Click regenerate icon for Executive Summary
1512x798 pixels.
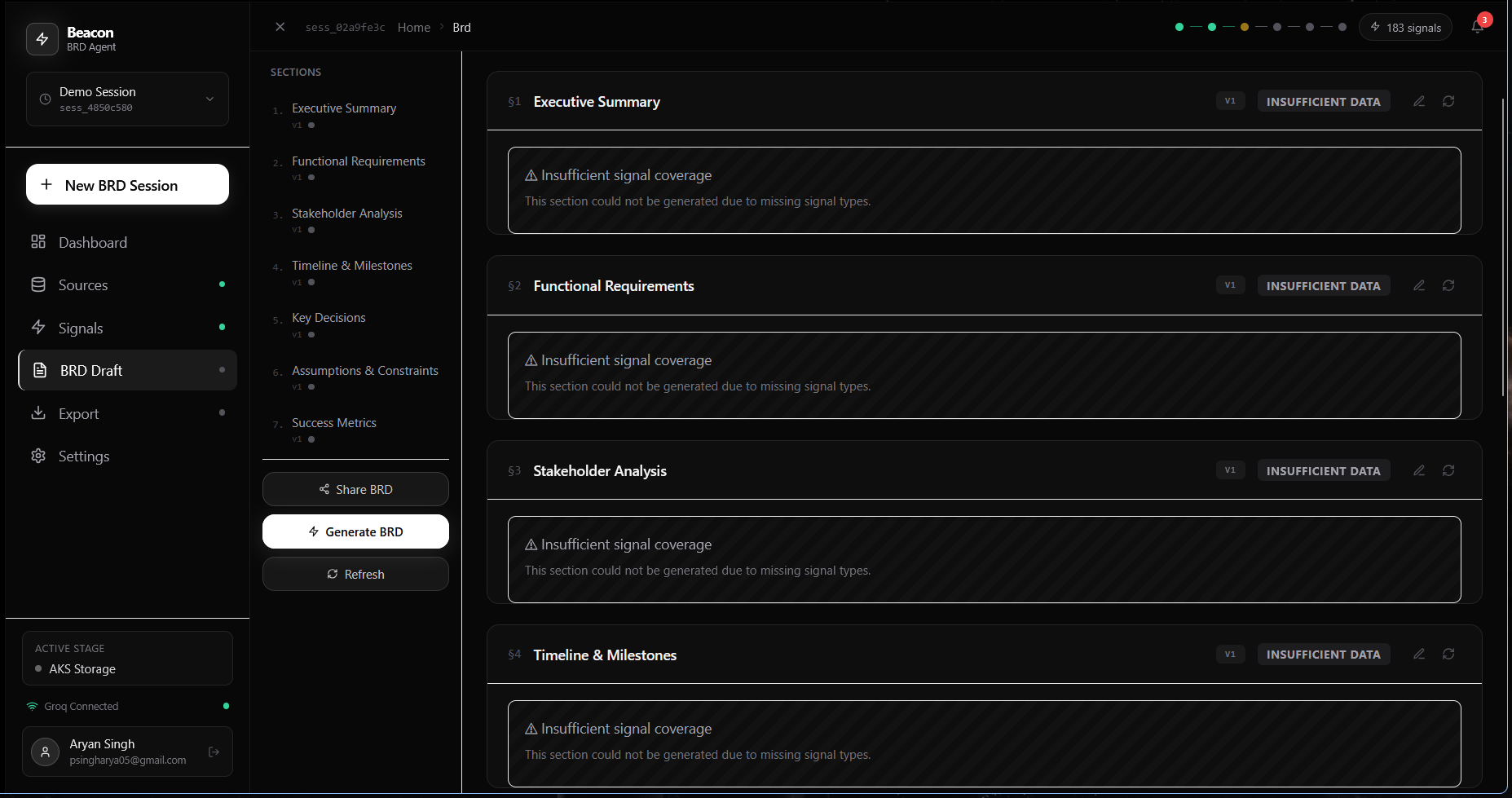tap(1448, 101)
